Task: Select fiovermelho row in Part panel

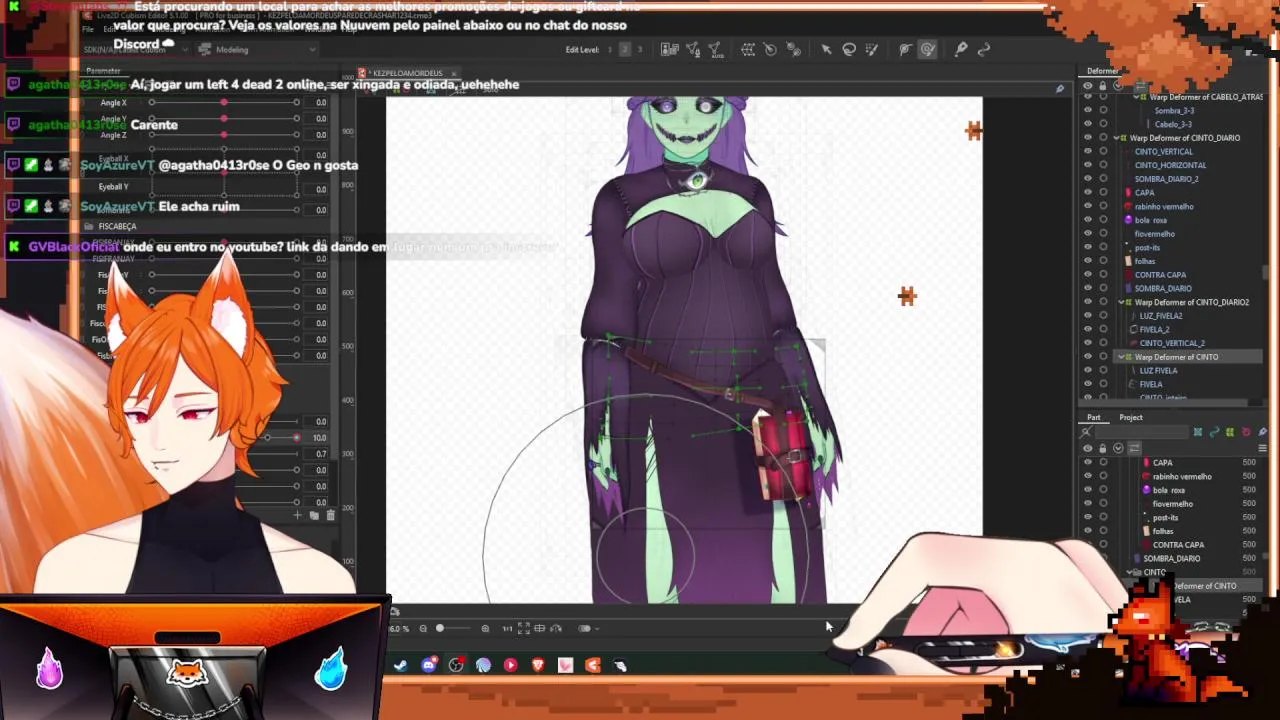Action: click(x=1172, y=504)
